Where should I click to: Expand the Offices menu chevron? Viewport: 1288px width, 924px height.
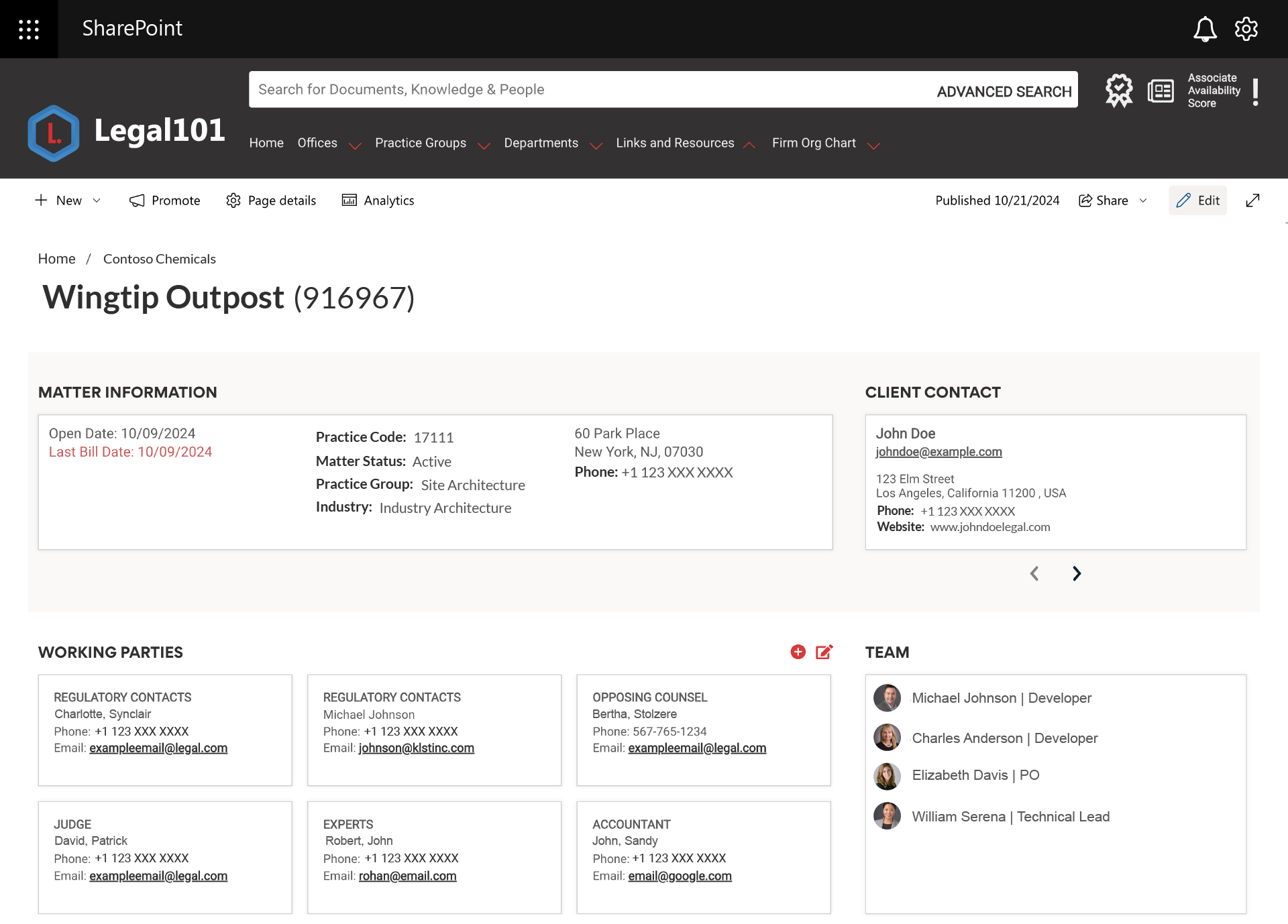click(x=355, y=146)
